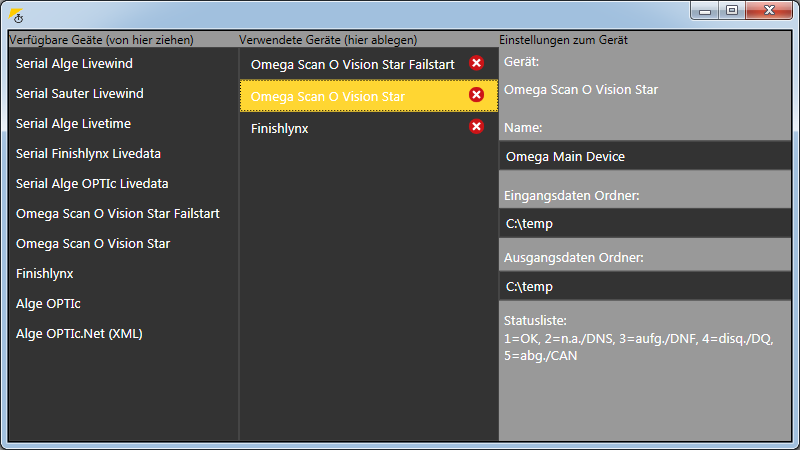
Task: Select used device Finishlynx row
Action: pos(369,128)
